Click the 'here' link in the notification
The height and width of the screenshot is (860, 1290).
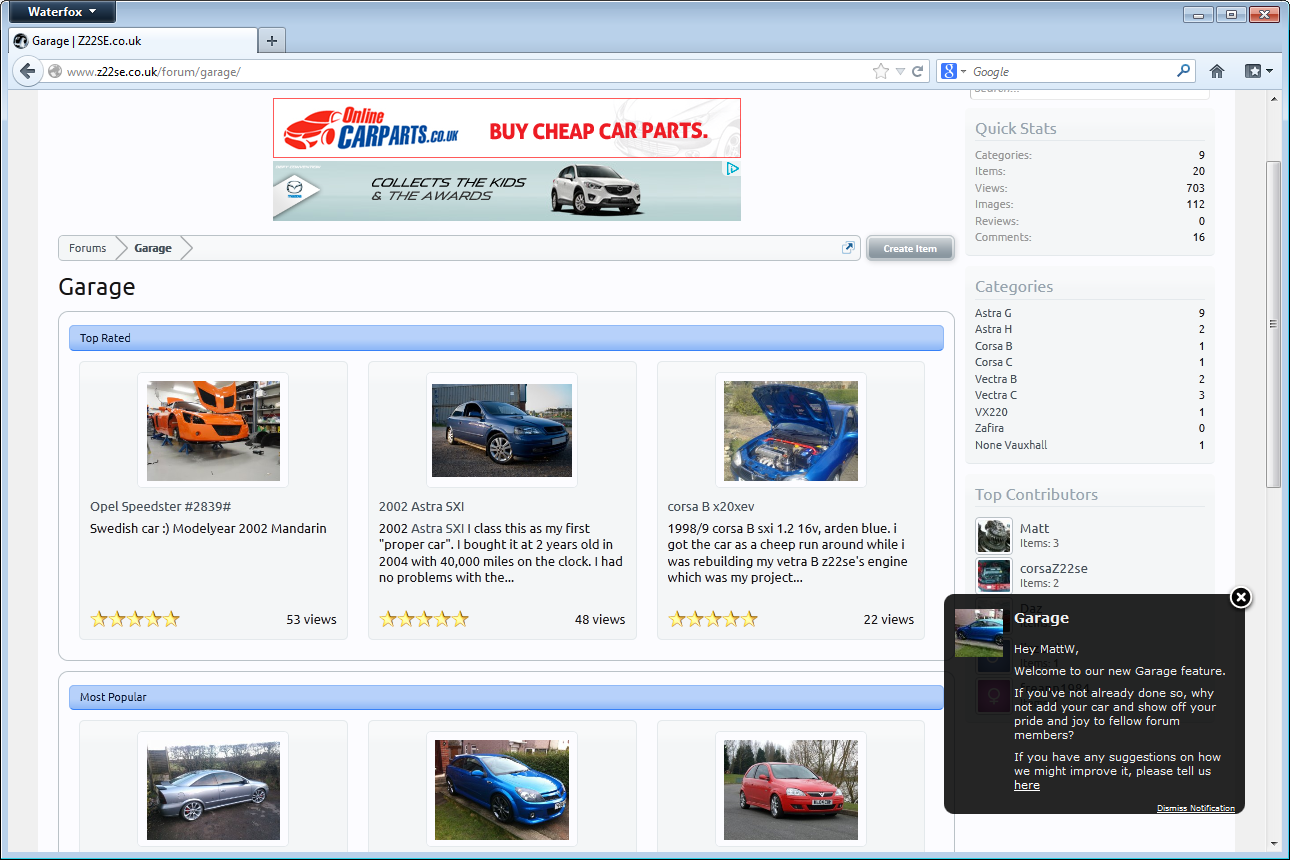coord(1026,785)
